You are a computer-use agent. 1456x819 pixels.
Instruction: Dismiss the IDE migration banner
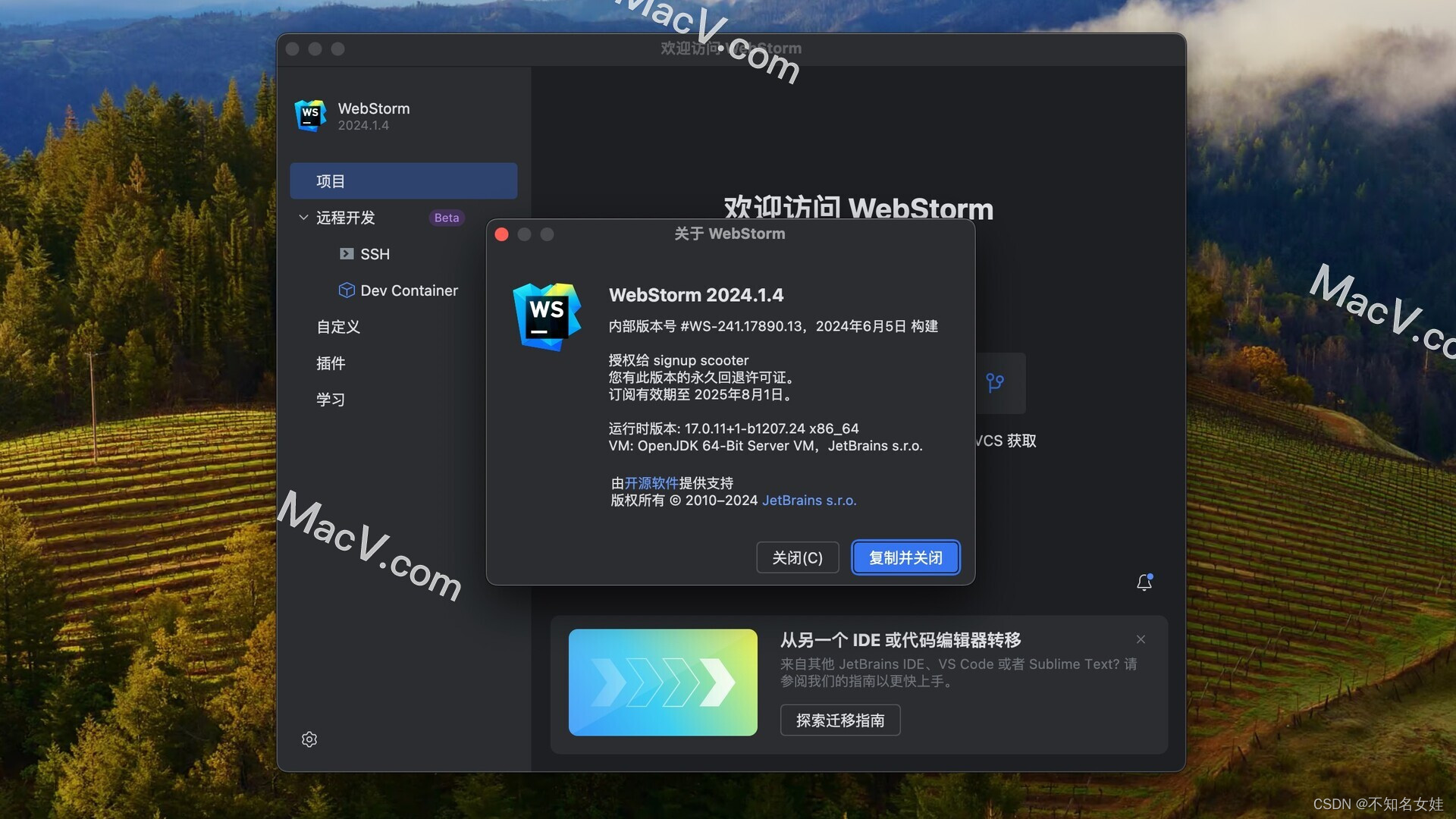pyautogui.click(x=1141, y=639)
